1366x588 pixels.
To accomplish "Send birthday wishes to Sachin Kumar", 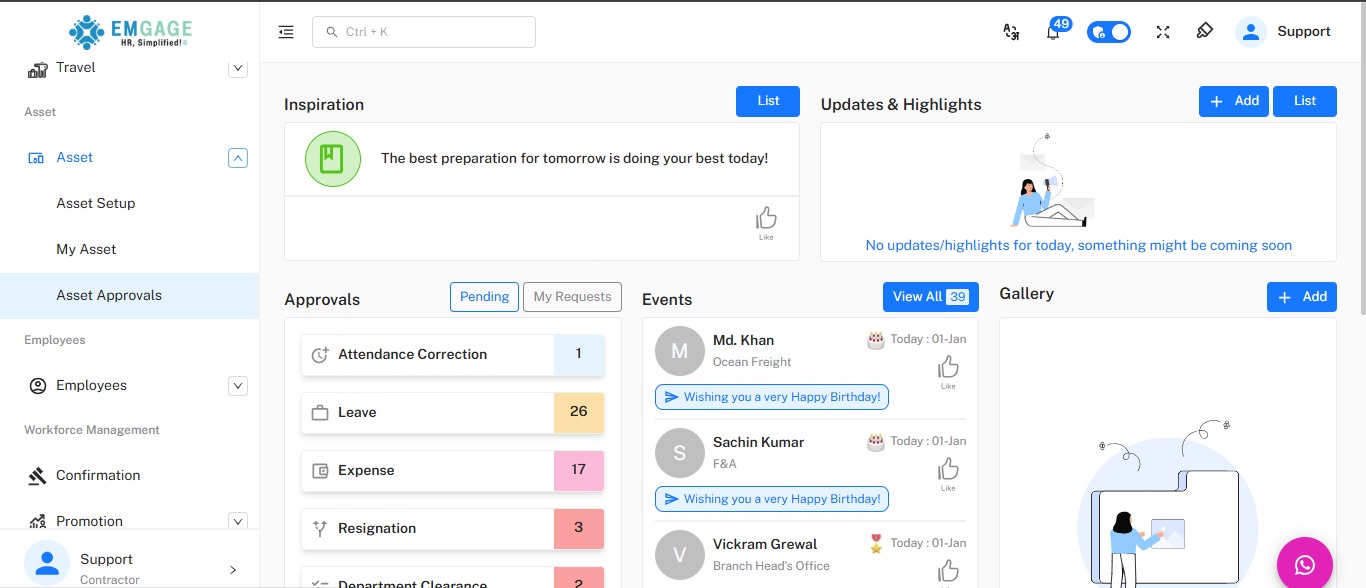I will tap(771, 498).
